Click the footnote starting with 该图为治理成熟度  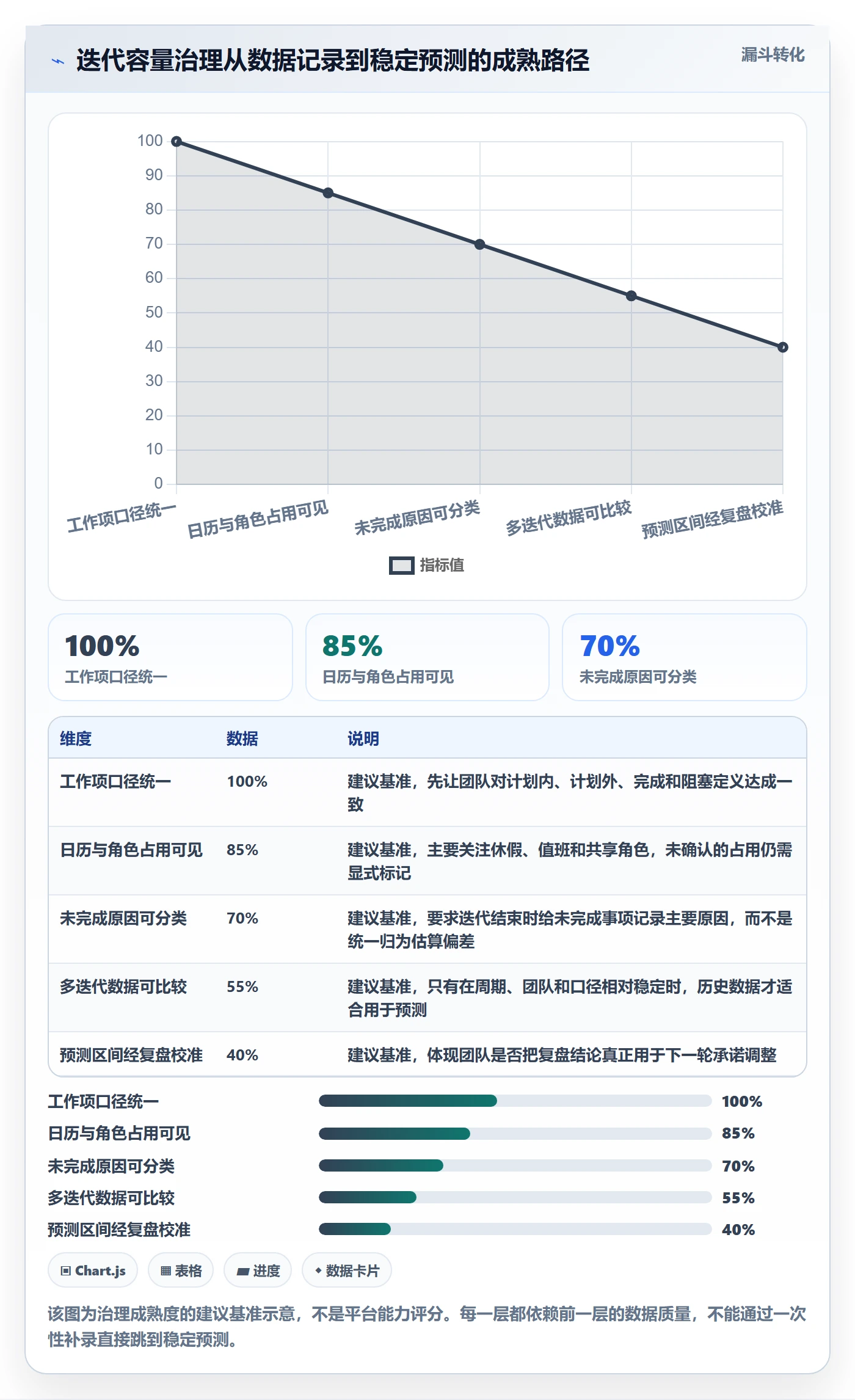[427, 1327]
